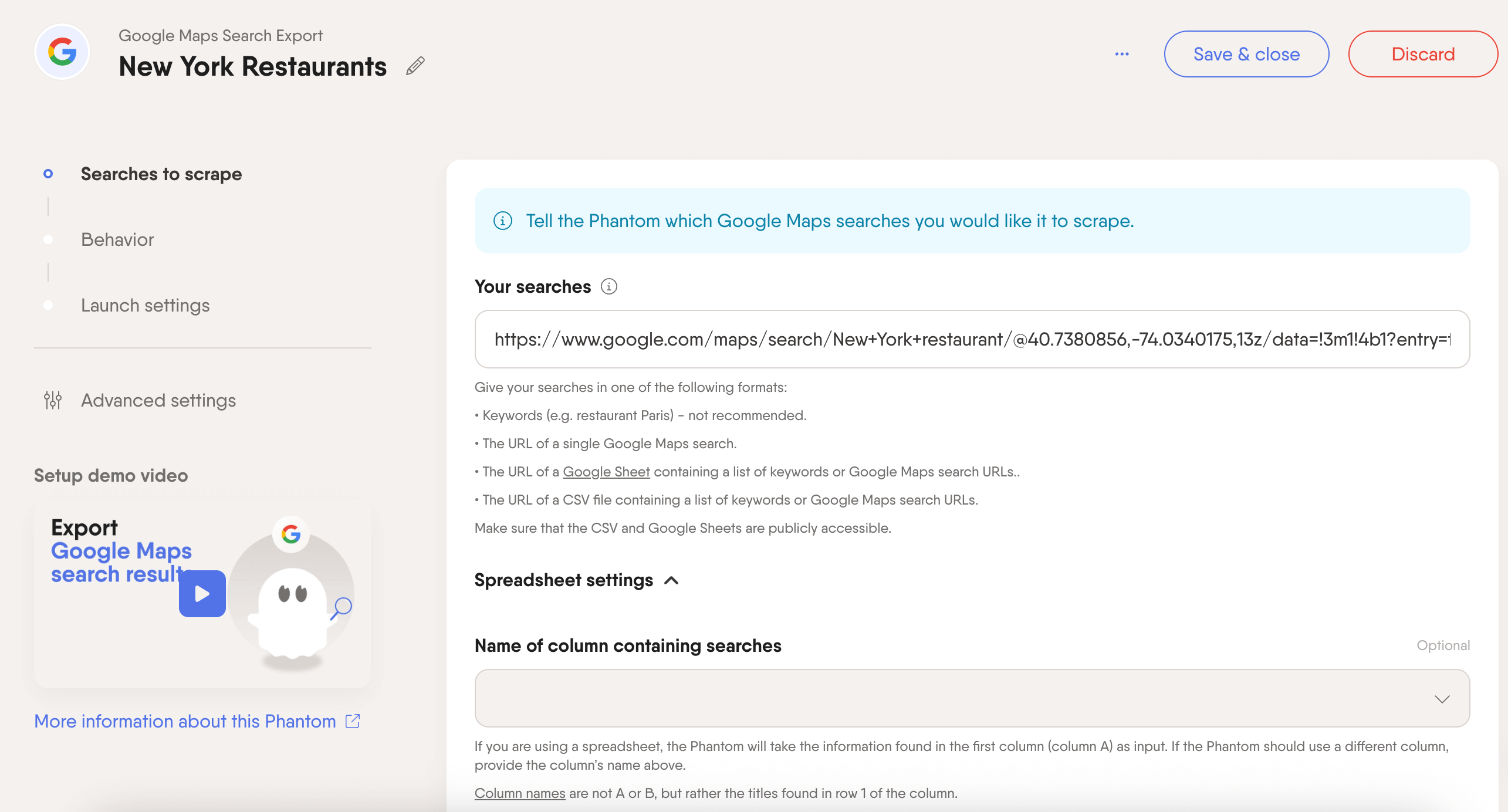This screenshot has width=1508, height=812.
Task: Click the external link icon next to More information
Action: point(352,721)
